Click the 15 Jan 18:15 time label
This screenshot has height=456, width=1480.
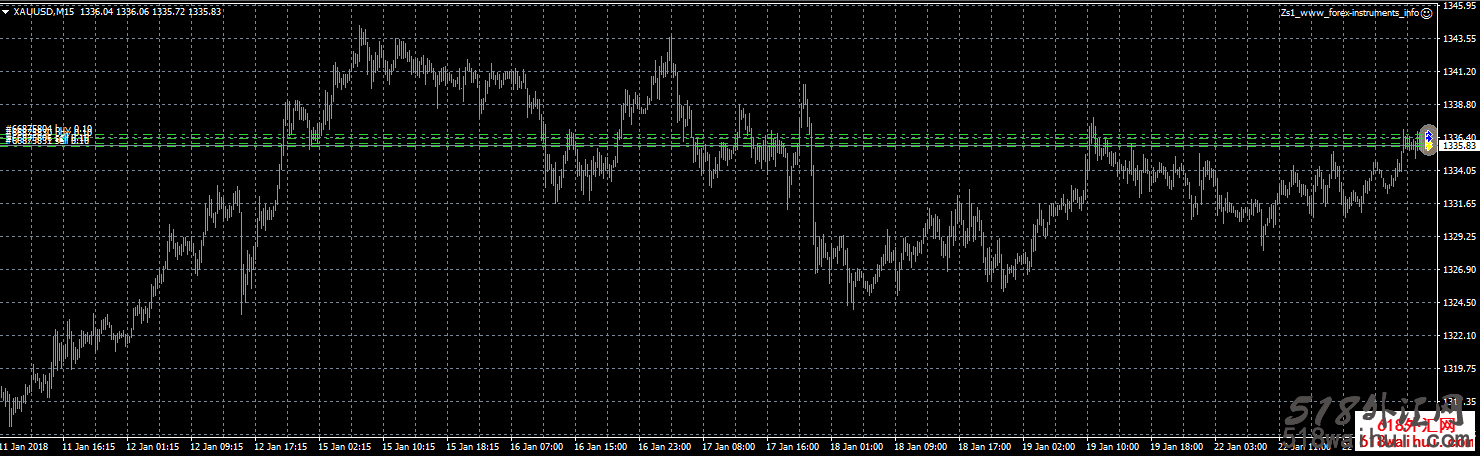[475, 446]
